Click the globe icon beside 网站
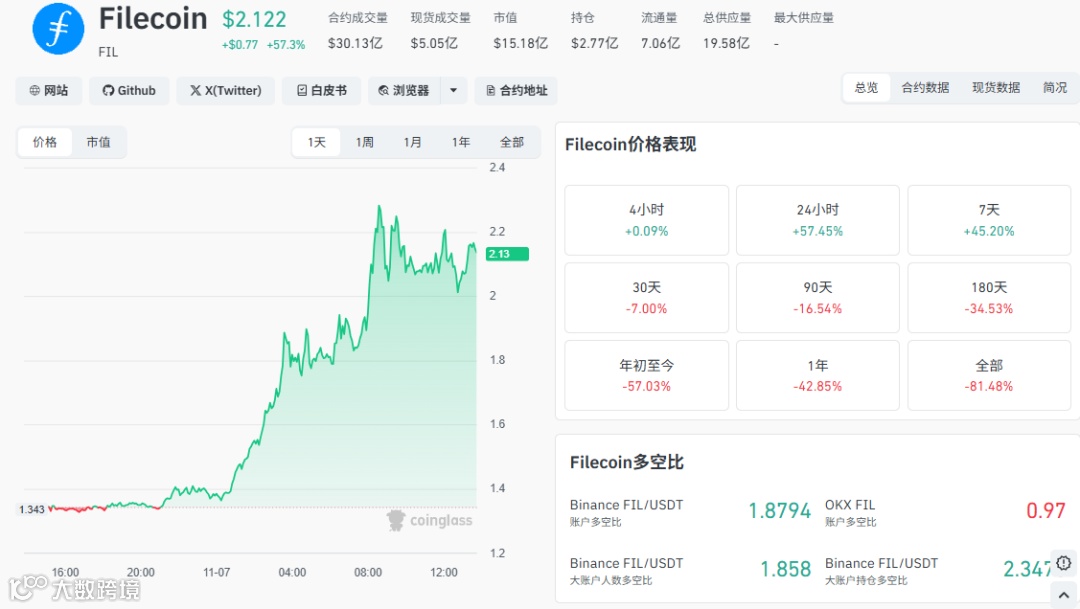Image resolution: width=1080 pixels, height=609 pixels. pyautogui.click(x=34, y=90)
